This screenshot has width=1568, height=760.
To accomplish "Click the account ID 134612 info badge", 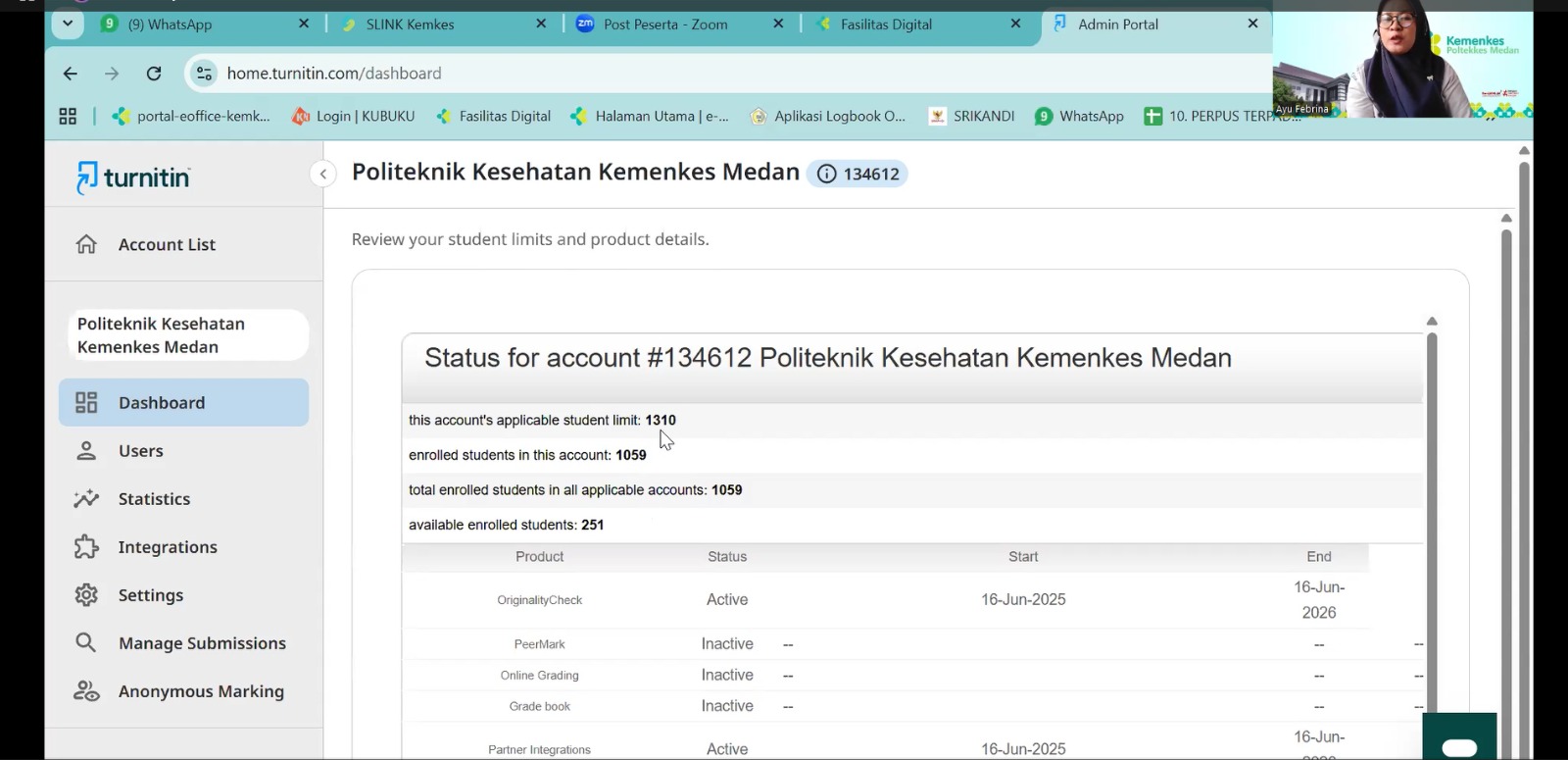I will [857, 174].
